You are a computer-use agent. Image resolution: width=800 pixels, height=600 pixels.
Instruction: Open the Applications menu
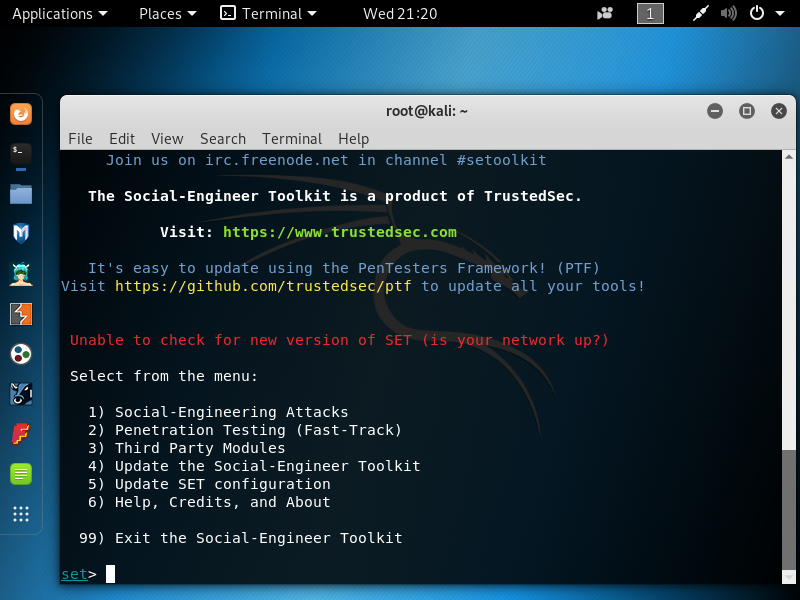[60, 14]
